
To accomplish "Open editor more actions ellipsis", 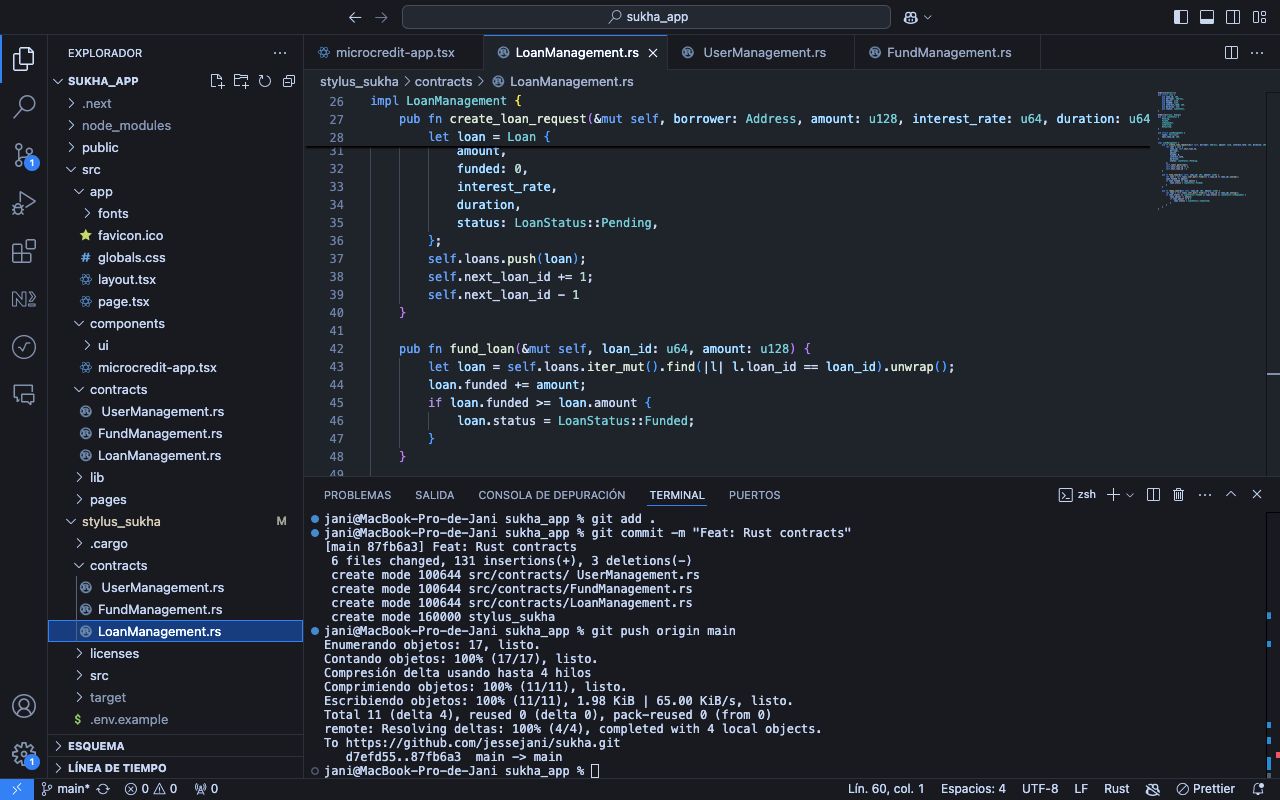I will pos(1257,52).
